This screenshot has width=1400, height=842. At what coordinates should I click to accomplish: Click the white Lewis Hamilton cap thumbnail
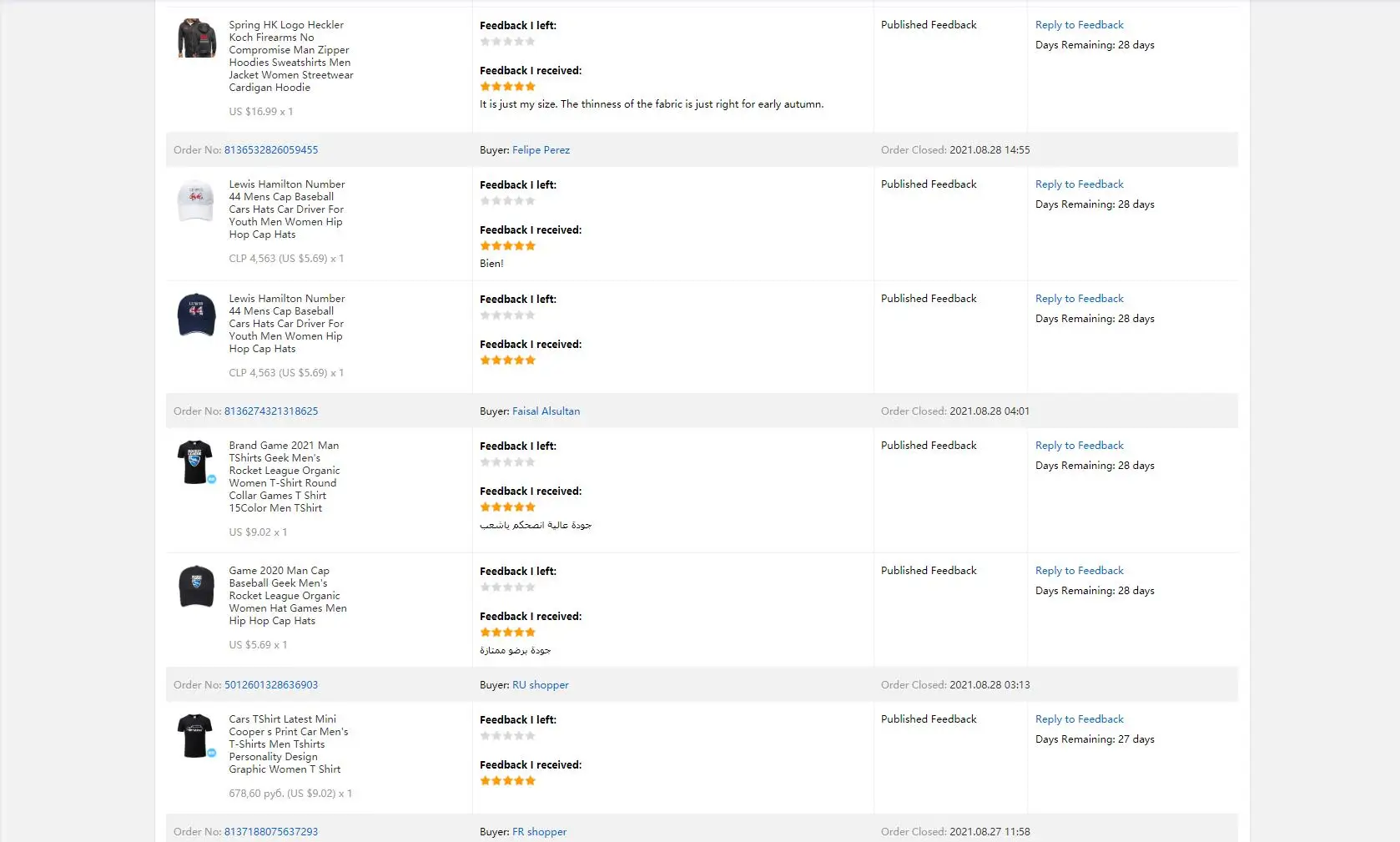196,200
